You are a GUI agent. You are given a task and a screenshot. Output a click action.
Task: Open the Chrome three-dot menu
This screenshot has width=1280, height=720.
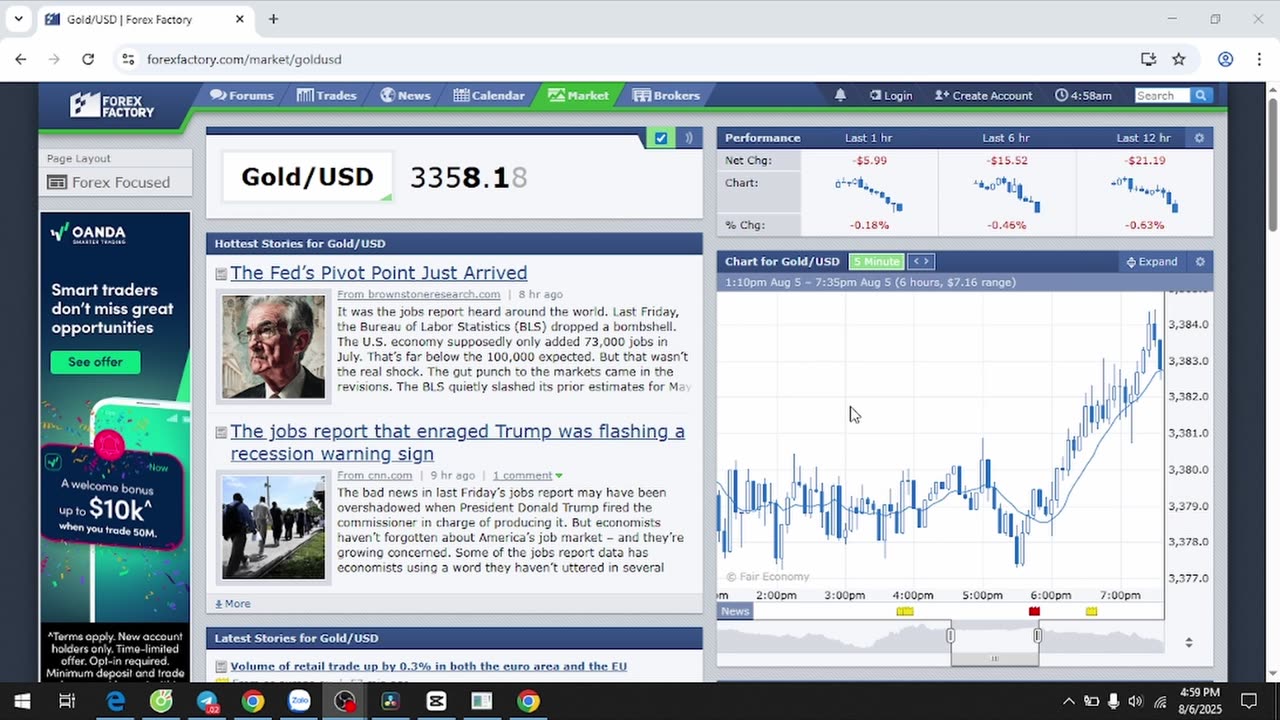tap(1257, 59)
